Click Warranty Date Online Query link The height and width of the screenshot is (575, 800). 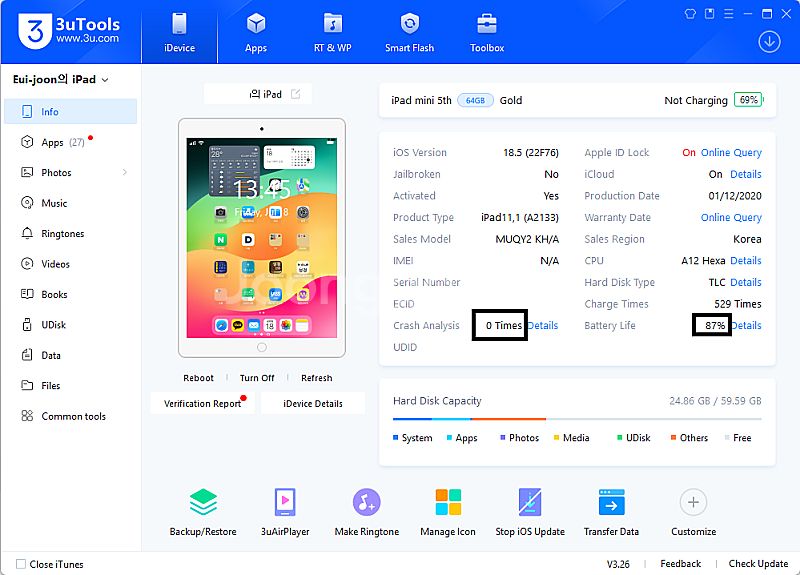(x=731, y=217)
